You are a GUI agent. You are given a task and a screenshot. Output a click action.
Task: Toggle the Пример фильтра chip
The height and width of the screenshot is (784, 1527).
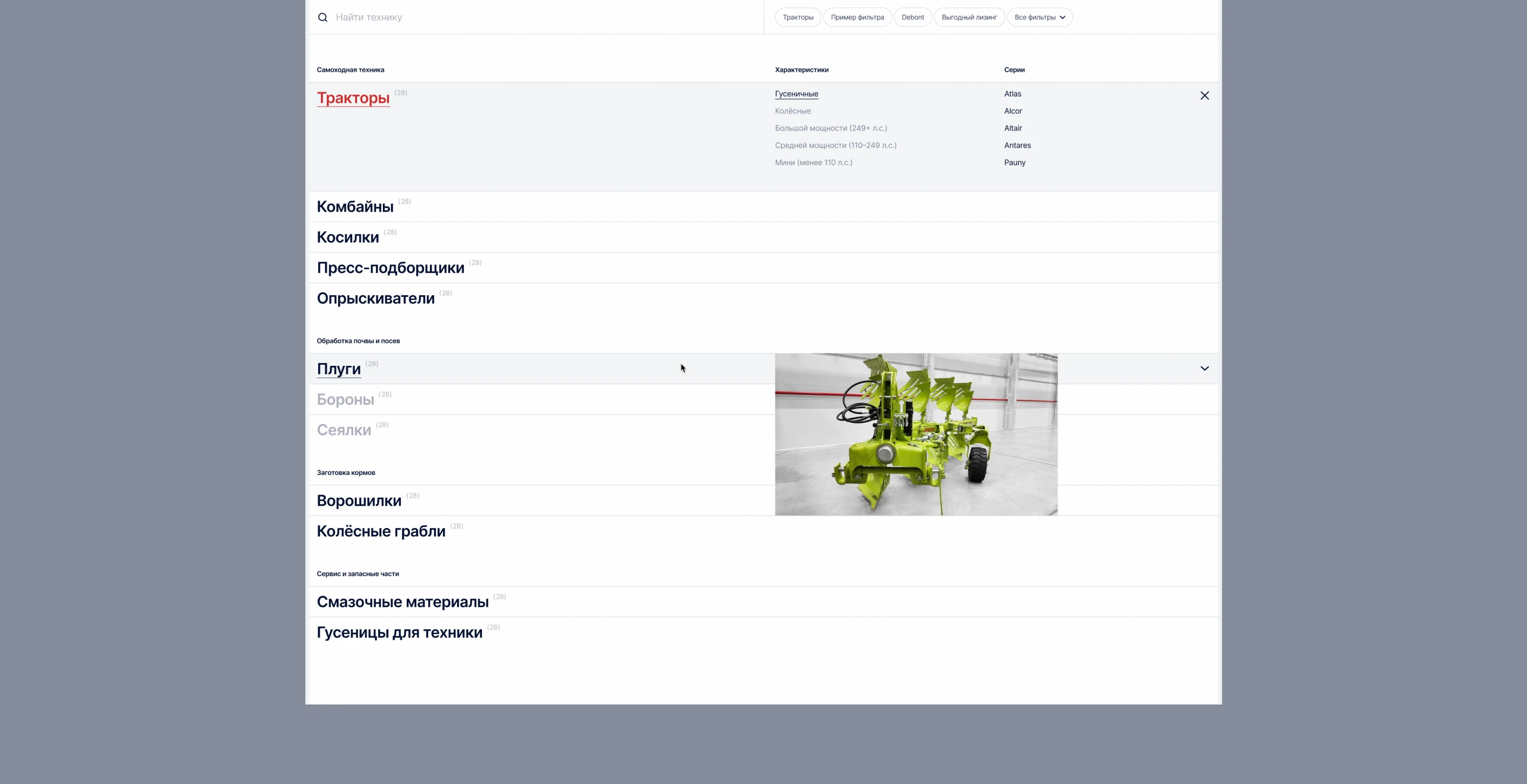[x=857, y=17]
